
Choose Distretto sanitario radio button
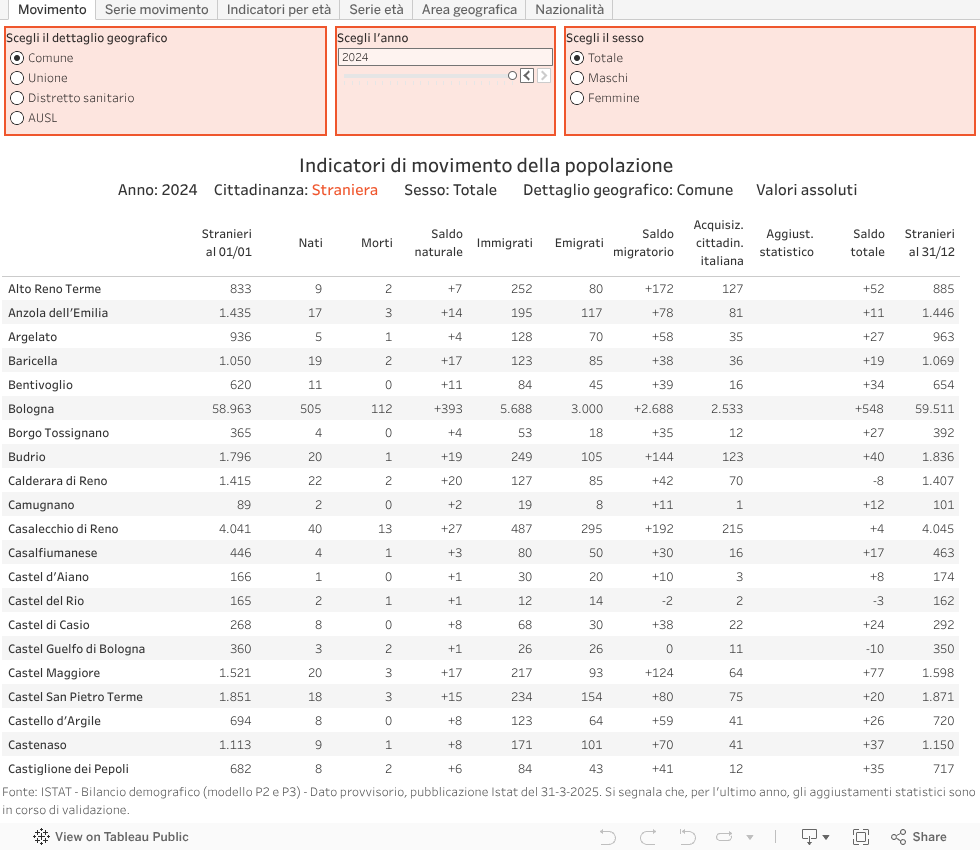coord(17,98)
